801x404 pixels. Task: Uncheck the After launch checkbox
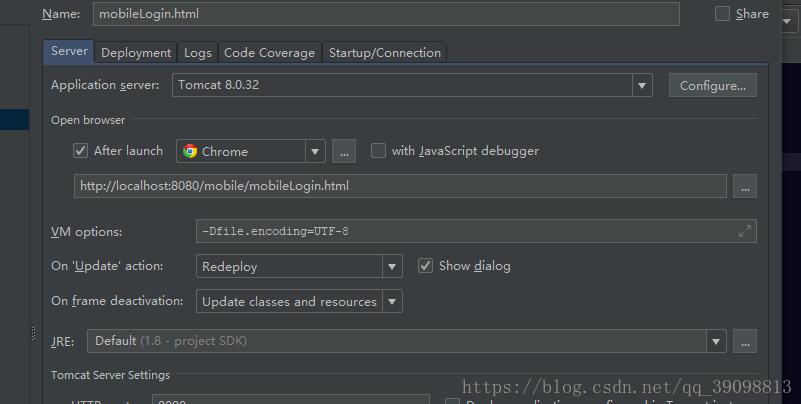(x=81, y=151)
